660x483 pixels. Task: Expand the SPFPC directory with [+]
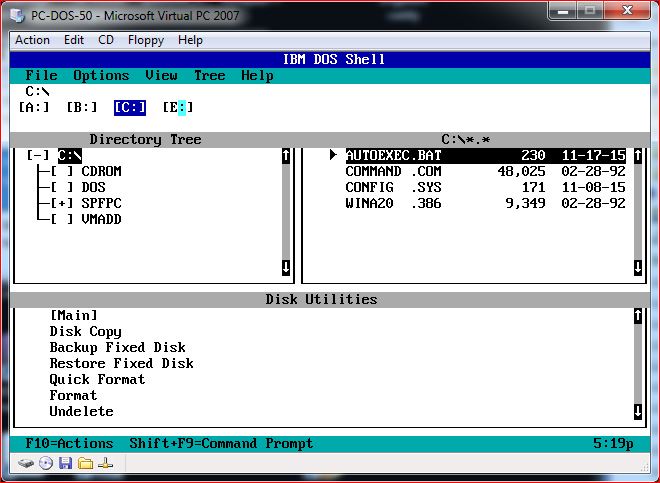62,203
